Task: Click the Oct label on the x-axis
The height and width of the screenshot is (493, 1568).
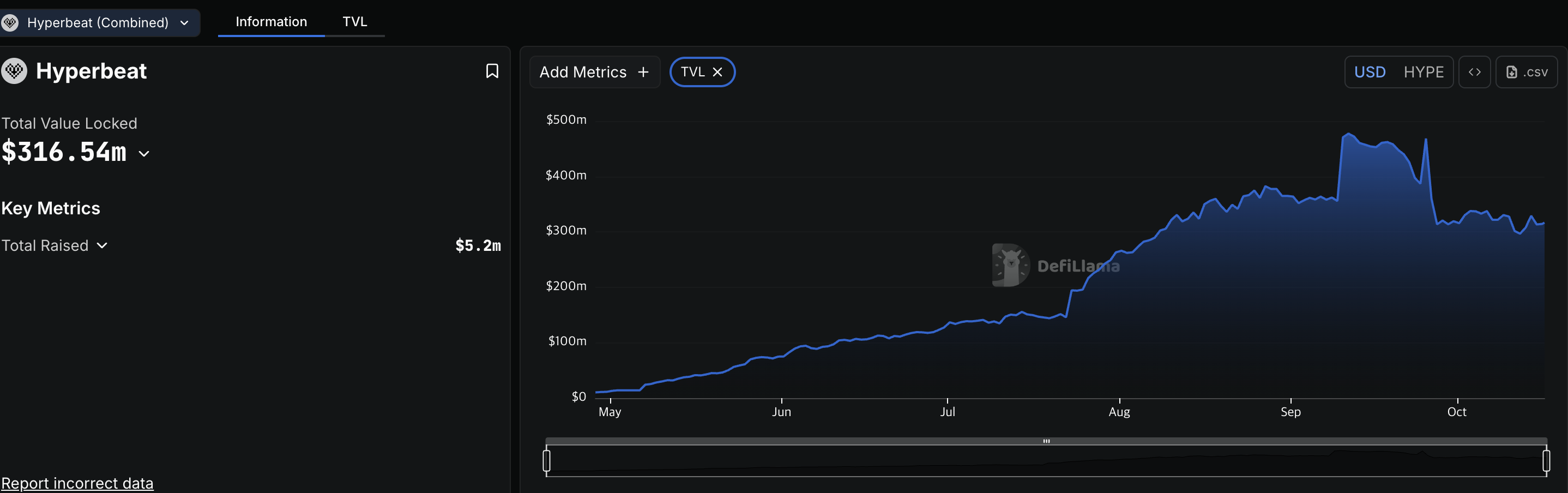Action: [x=1457, y=412]
